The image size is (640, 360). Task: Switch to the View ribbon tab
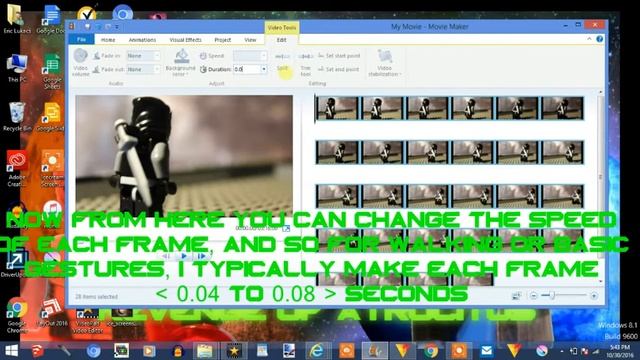point(250,40)
